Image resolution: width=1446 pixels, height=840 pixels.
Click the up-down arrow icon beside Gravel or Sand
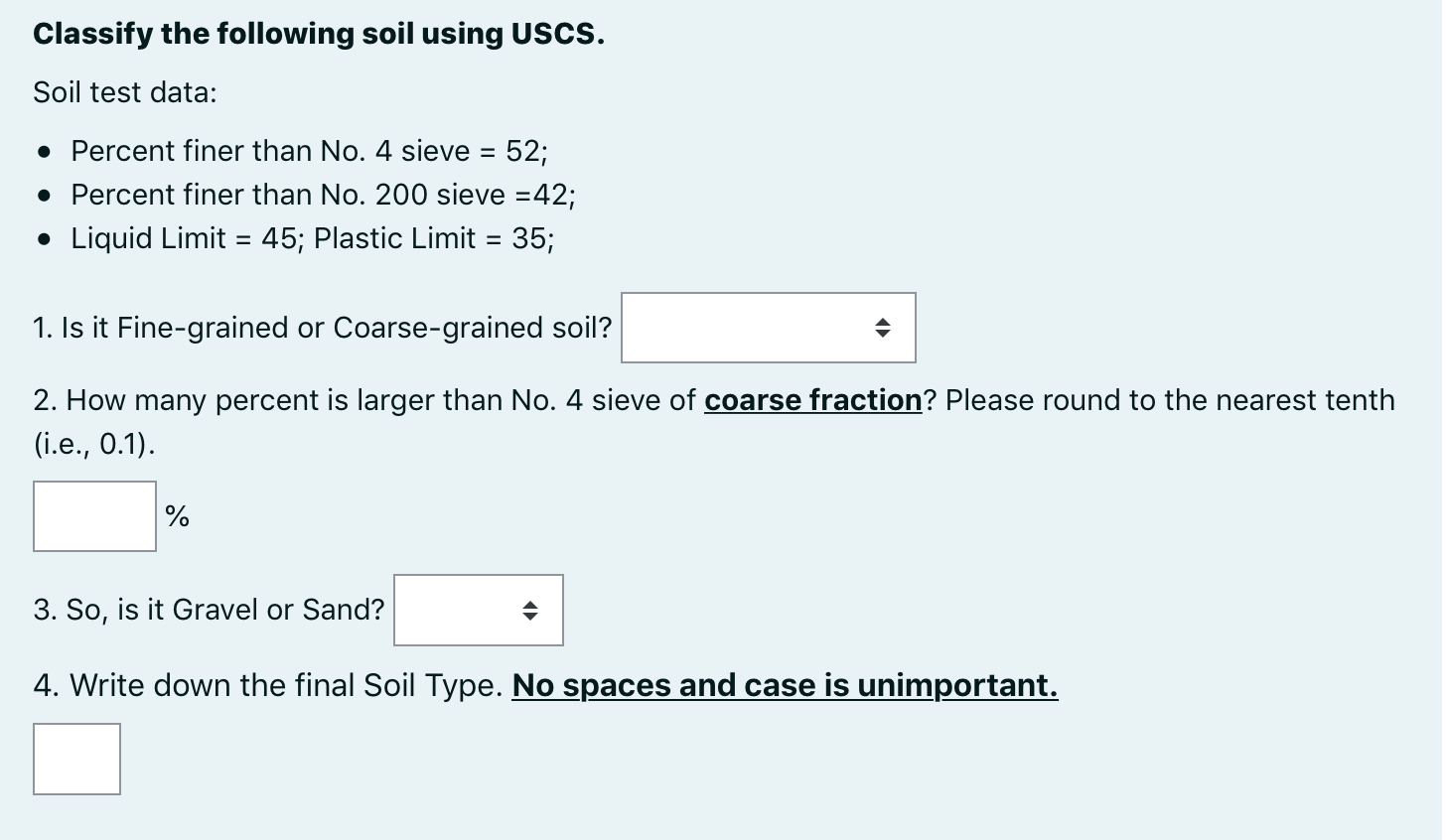click(530, 611)
